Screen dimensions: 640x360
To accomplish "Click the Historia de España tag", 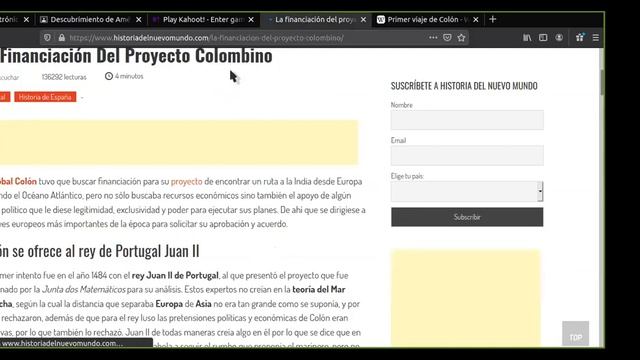I will (x=45, y=97).
